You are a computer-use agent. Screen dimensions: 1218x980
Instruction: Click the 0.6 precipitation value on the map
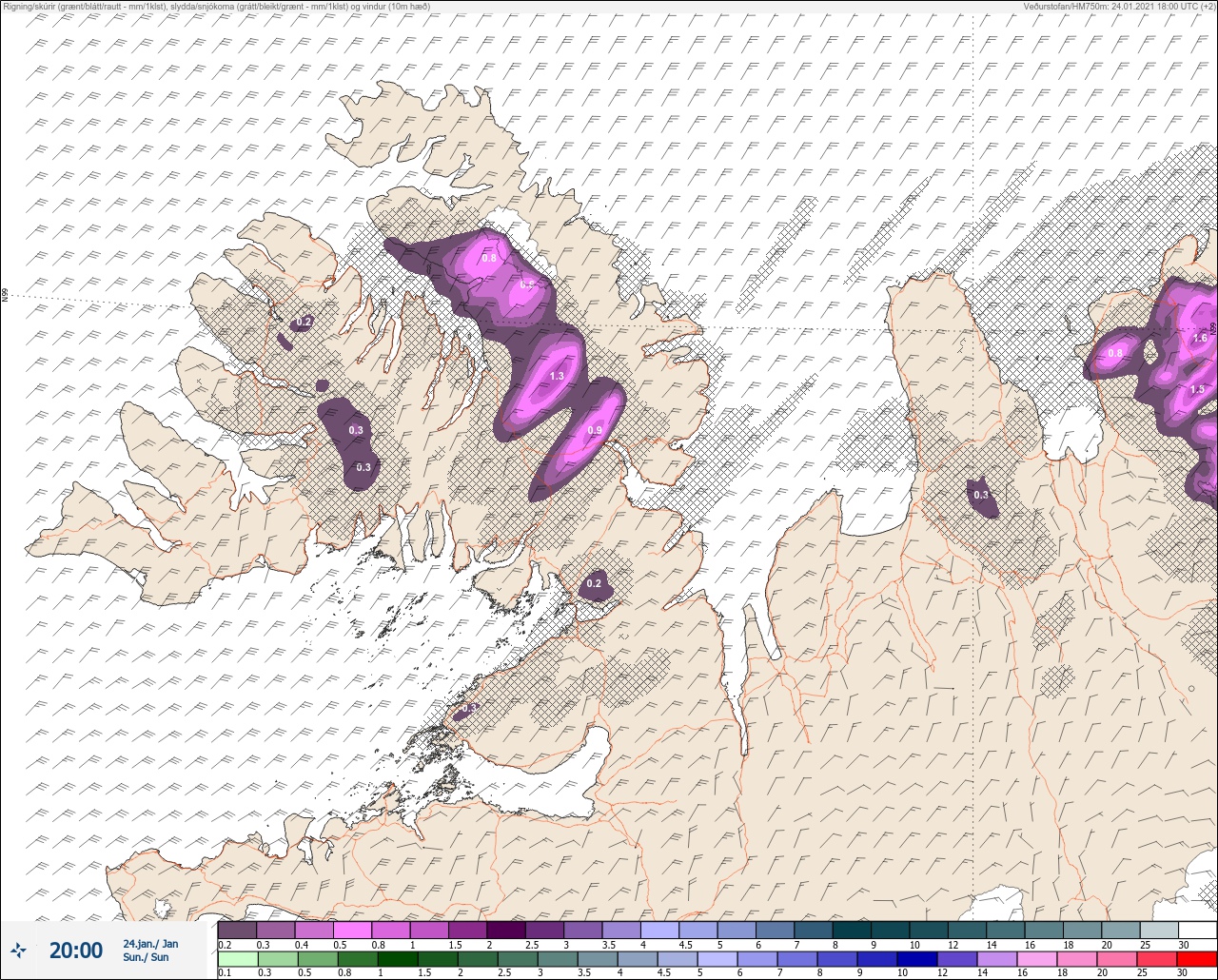click(526, 284)
